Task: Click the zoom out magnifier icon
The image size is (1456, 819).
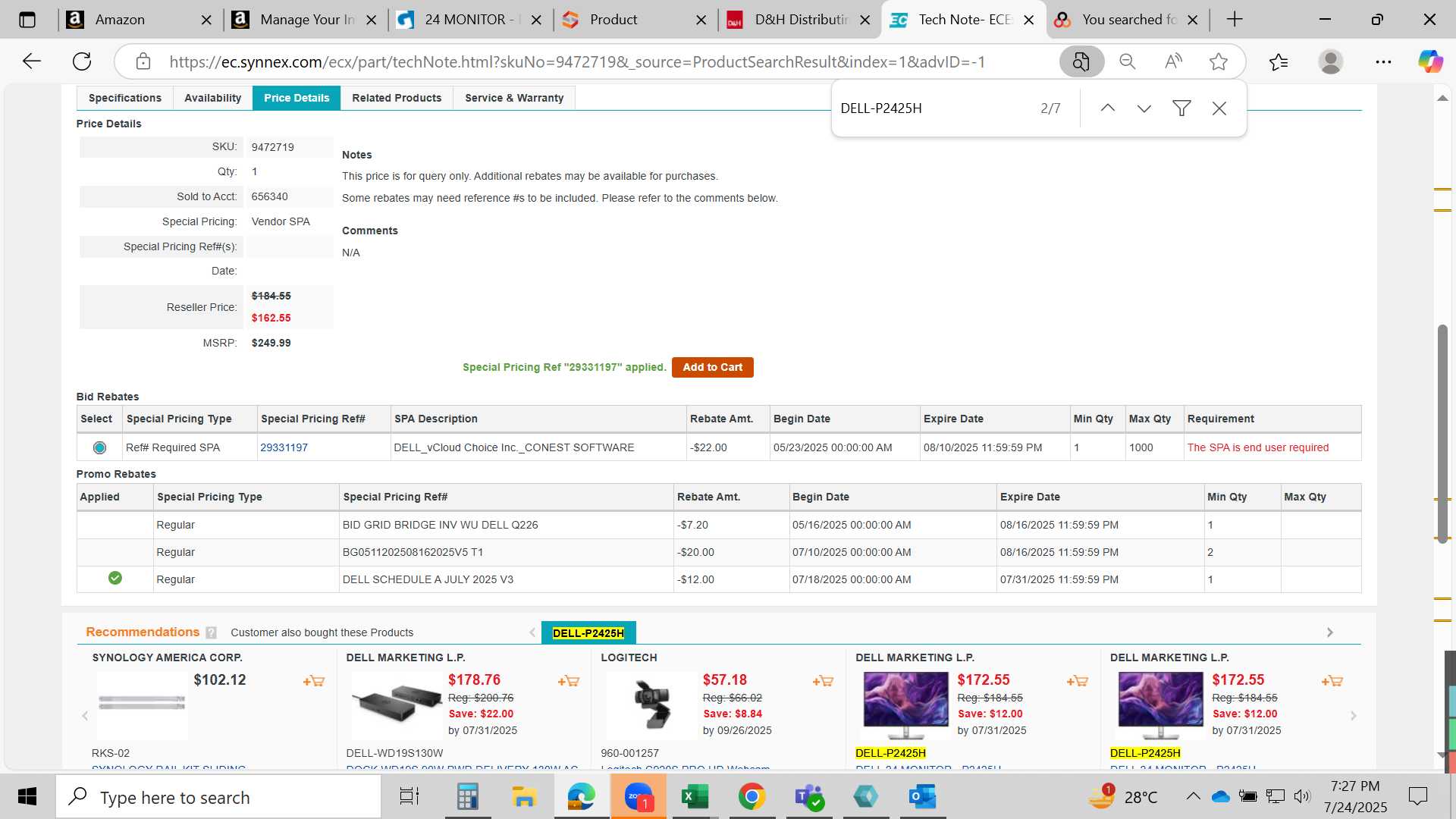Action: (1128, 61)
